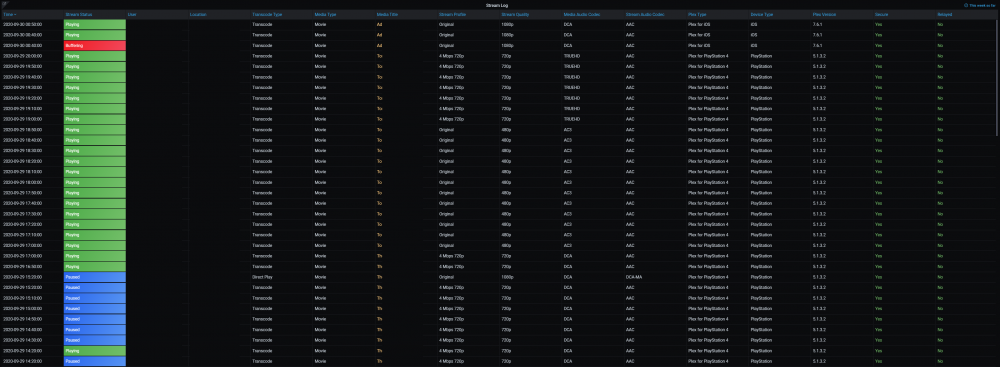1000x367 pixels.
Task: Click the vertical scrollbar of the table
Action: 997,77
